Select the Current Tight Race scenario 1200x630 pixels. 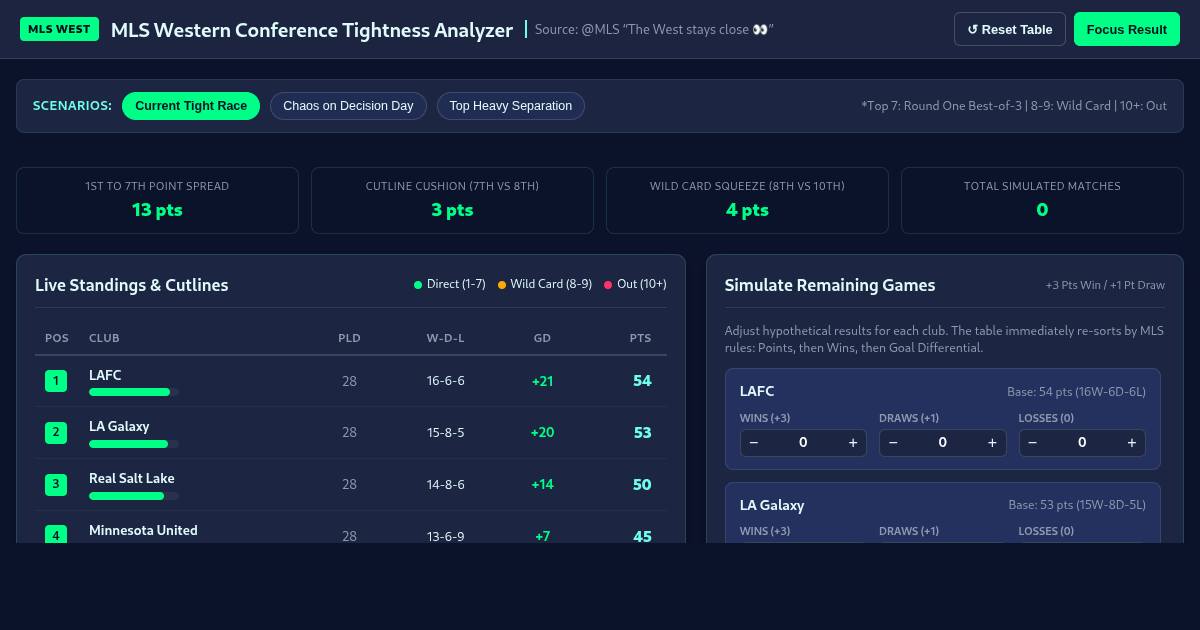click(x=191, y=106)
